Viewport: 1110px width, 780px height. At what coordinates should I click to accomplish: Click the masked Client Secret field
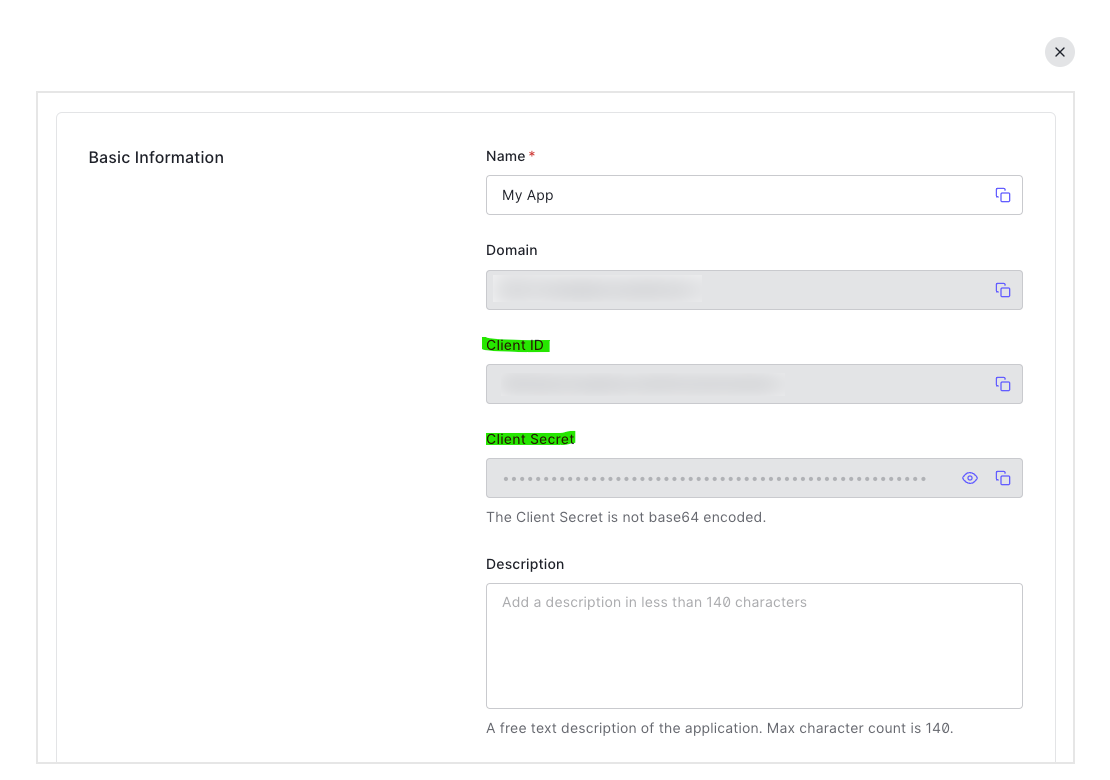pyautogui.click(x=714, y=478)
